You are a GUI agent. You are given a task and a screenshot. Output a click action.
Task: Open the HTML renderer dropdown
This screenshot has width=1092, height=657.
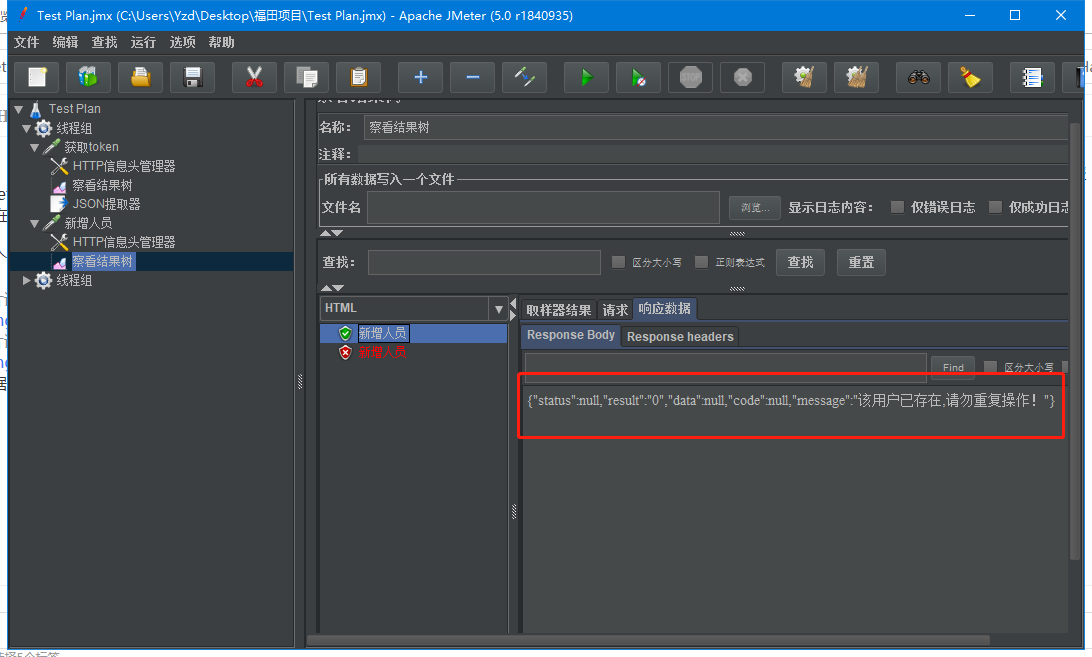click(x=498, y=309)
